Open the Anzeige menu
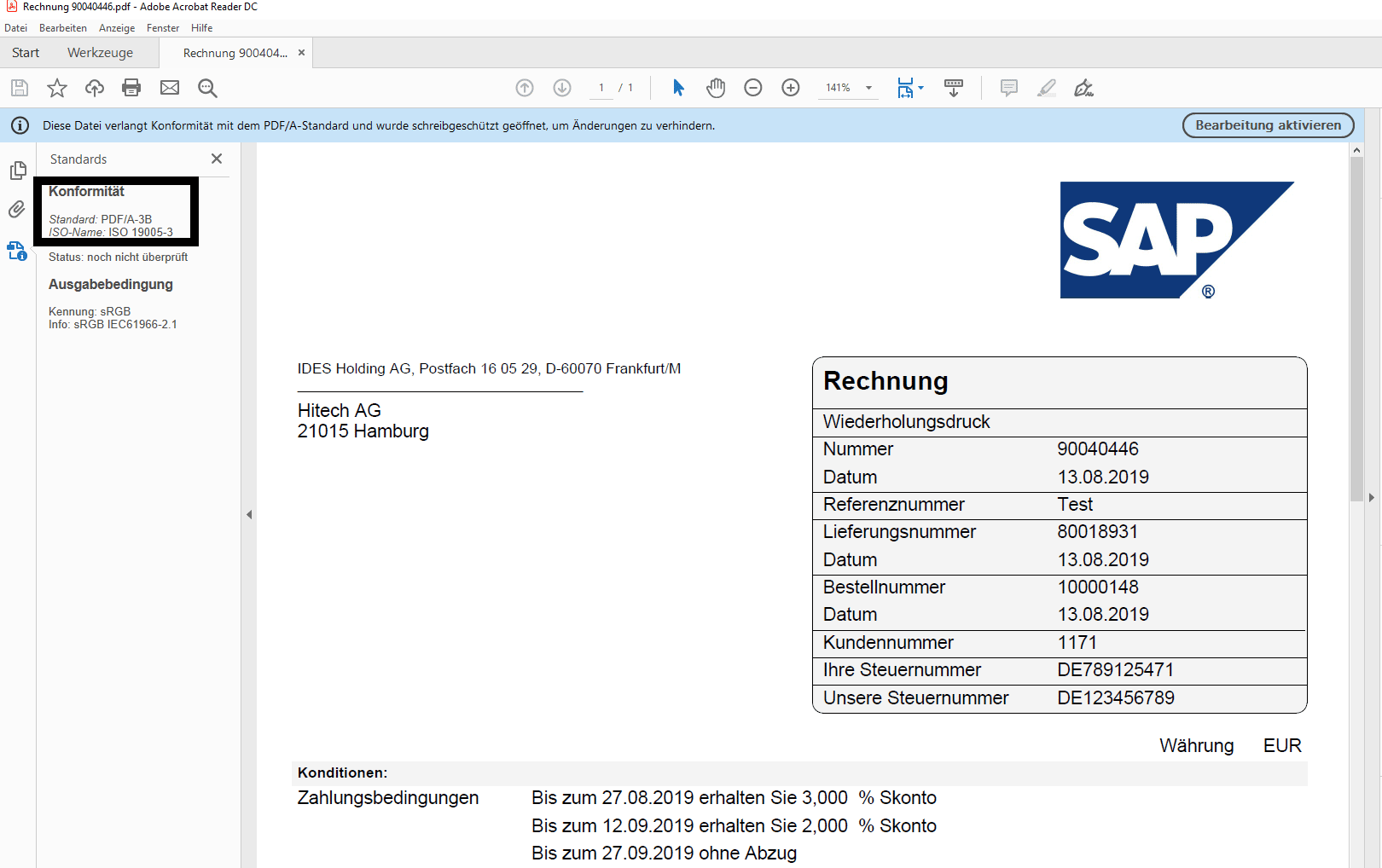The image size is (1382, 868). click(117, 27)
